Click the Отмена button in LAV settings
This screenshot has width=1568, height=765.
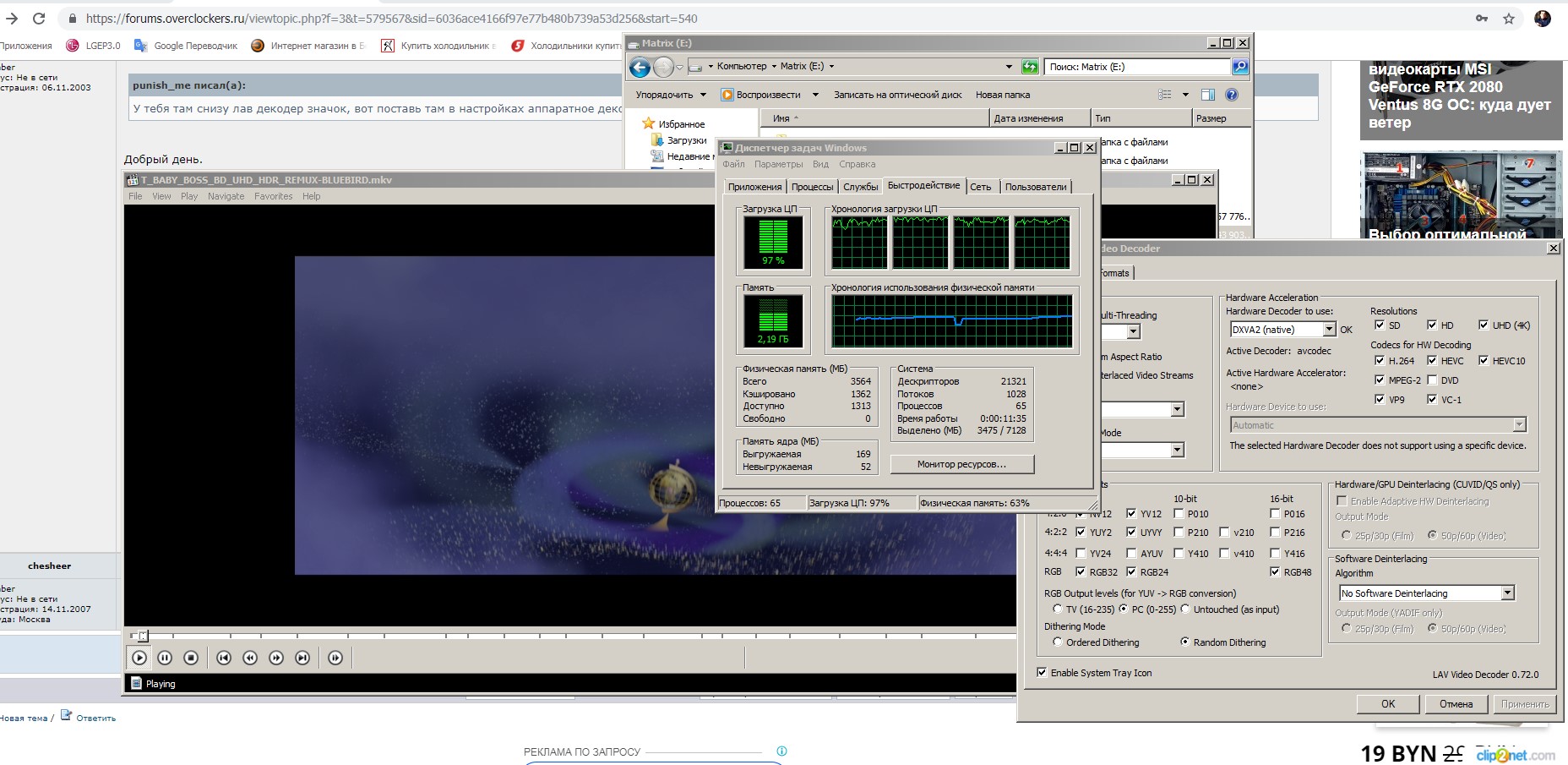point(1456,703)
